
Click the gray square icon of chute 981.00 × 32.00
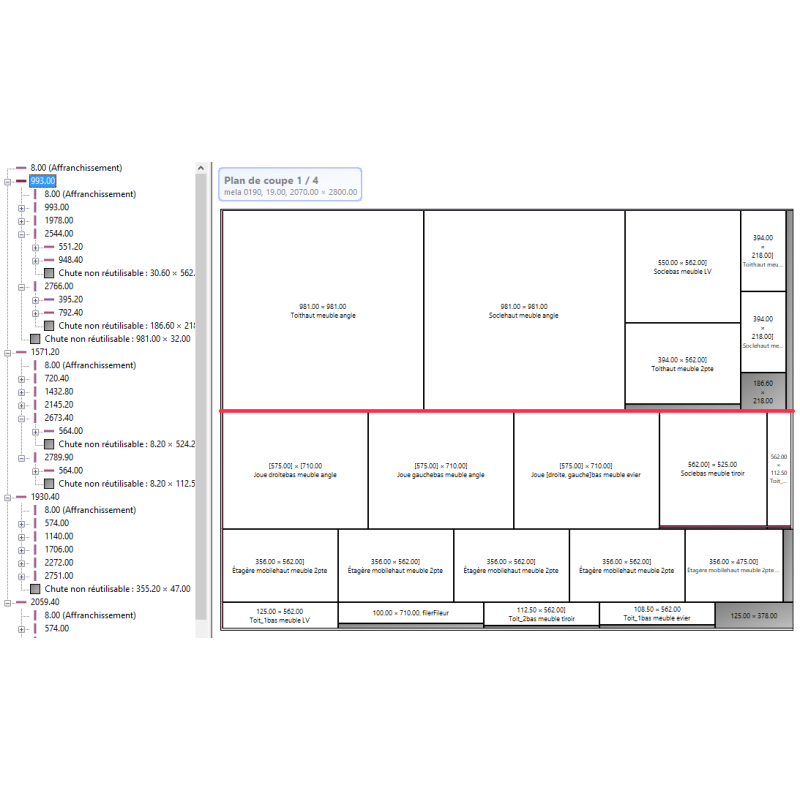[x=36, y=339]
